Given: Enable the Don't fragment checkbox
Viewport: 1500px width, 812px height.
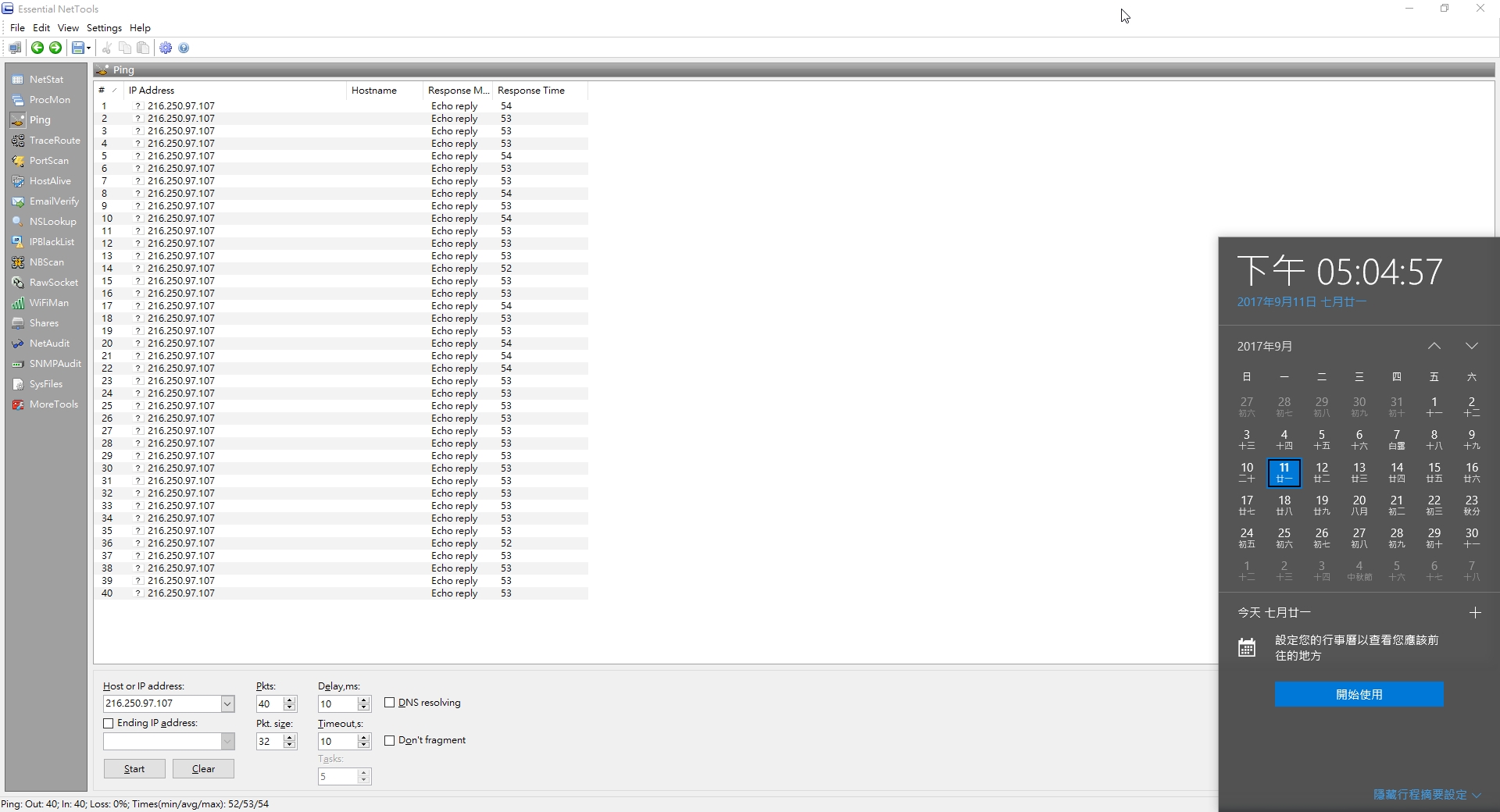Looking at the screenshot, I should click(x=389, y=740).
